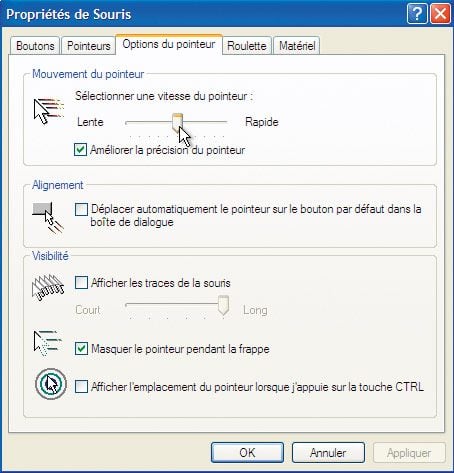Click the OK button
This screenshot has width=454, height=473.
247,453
